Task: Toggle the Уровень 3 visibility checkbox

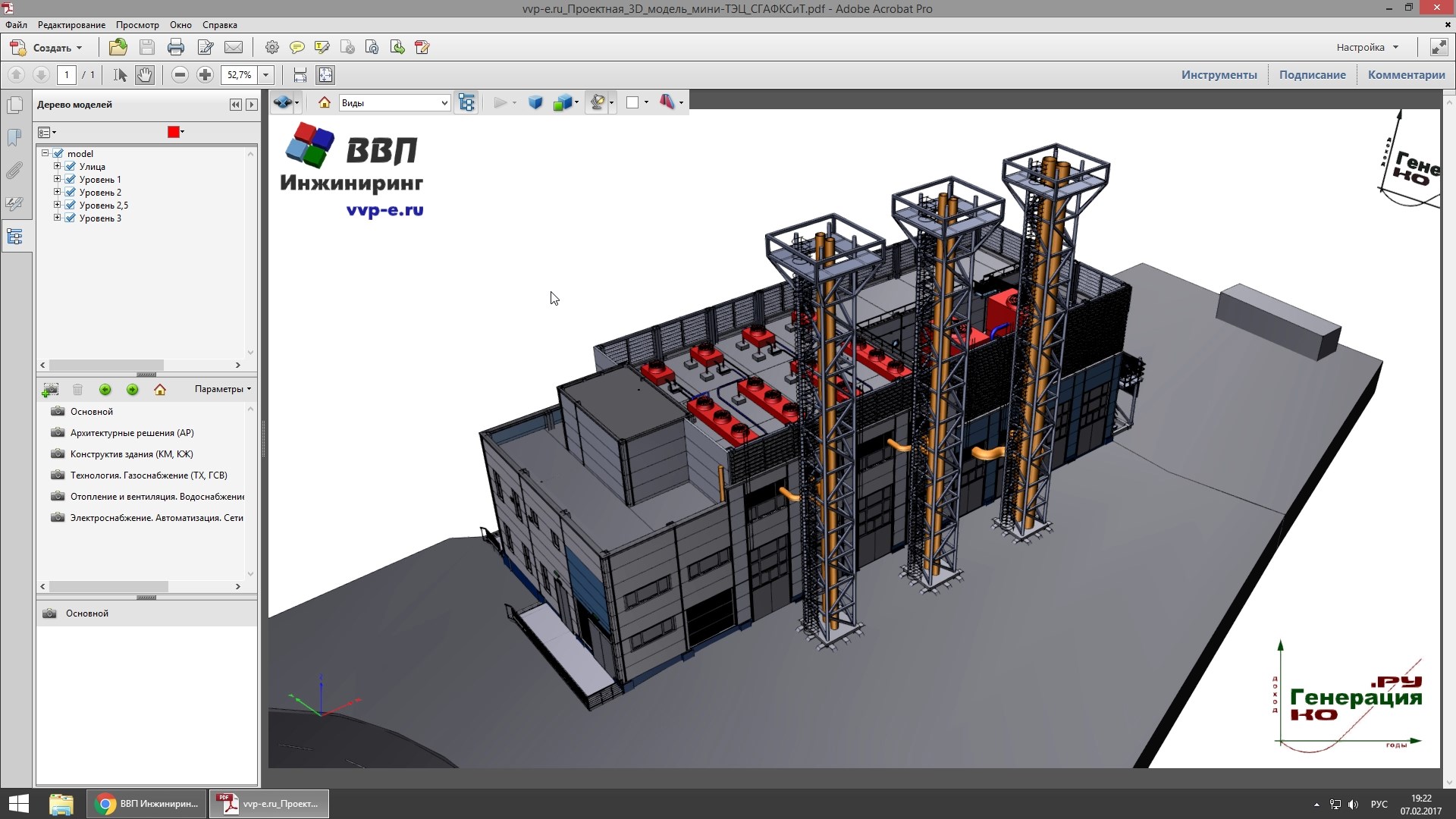Action: [x=71, y=218]
